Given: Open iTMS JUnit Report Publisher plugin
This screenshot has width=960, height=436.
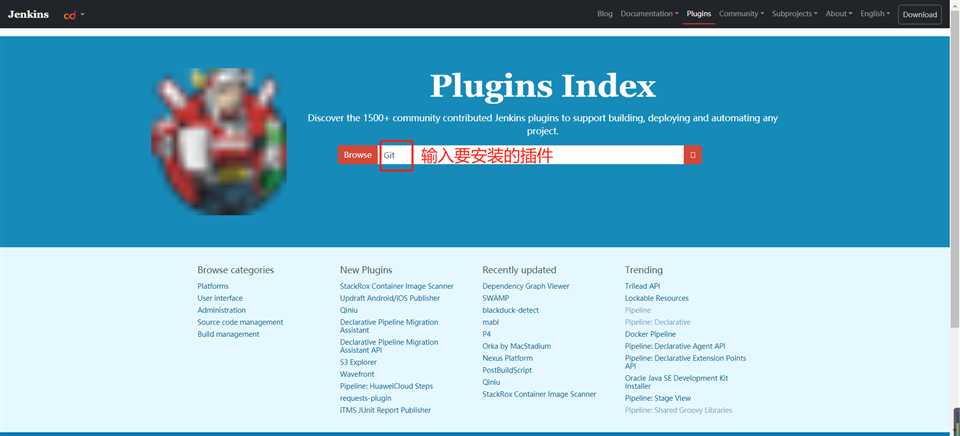Looking at the screenshot, I should pos(385,410).
